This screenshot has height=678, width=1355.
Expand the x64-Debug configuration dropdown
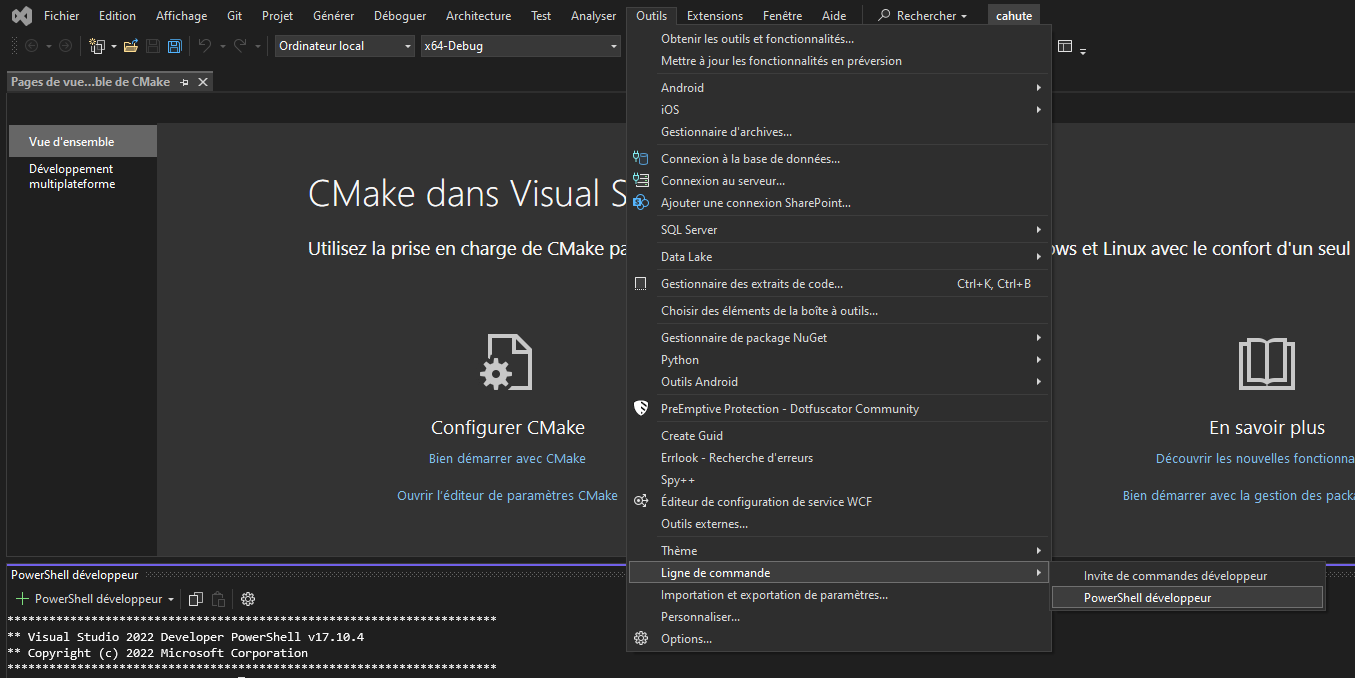pyautogui.click(x=520, y=46)
